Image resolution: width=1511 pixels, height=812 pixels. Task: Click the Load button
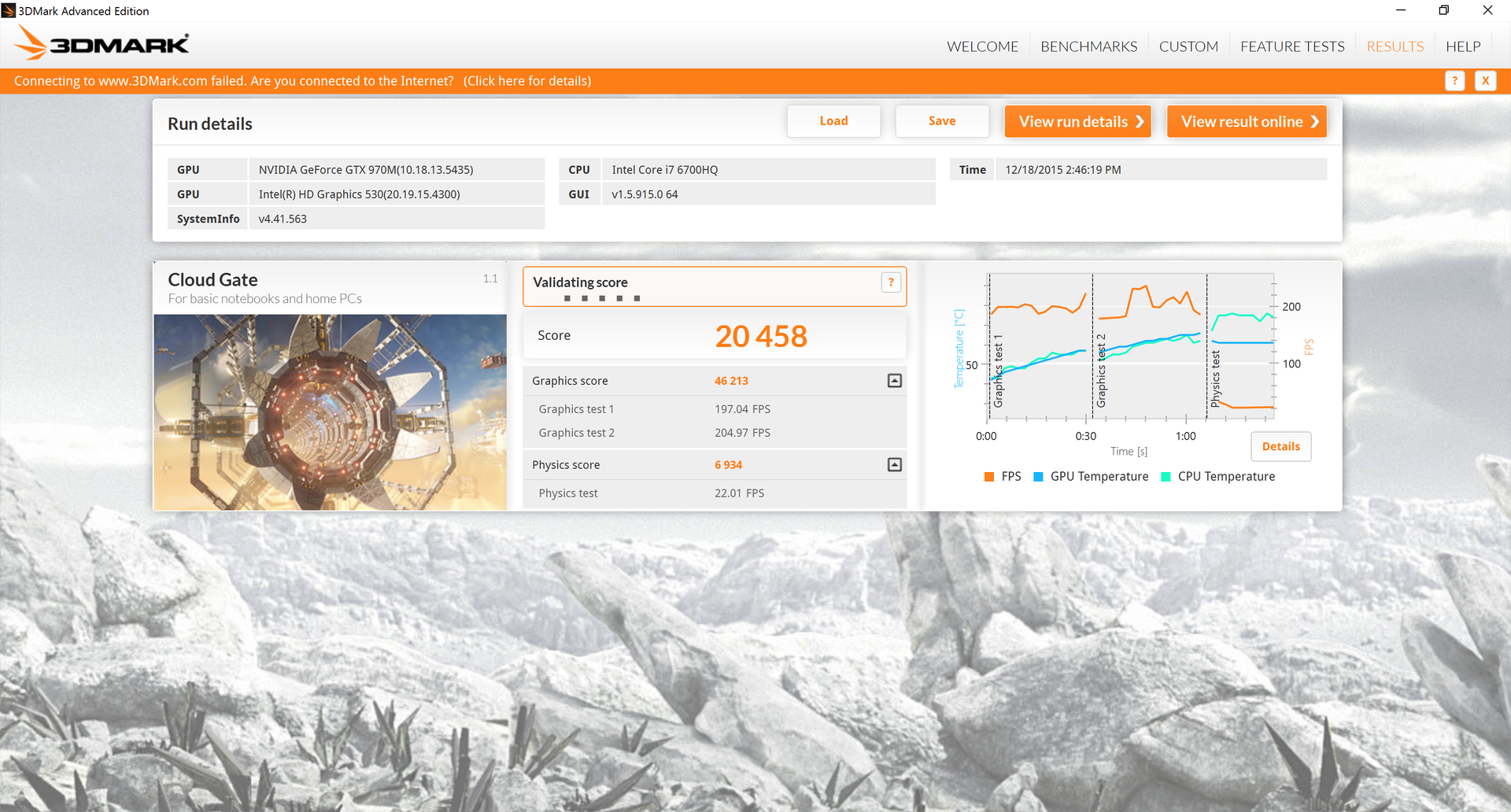pos(833,121)
